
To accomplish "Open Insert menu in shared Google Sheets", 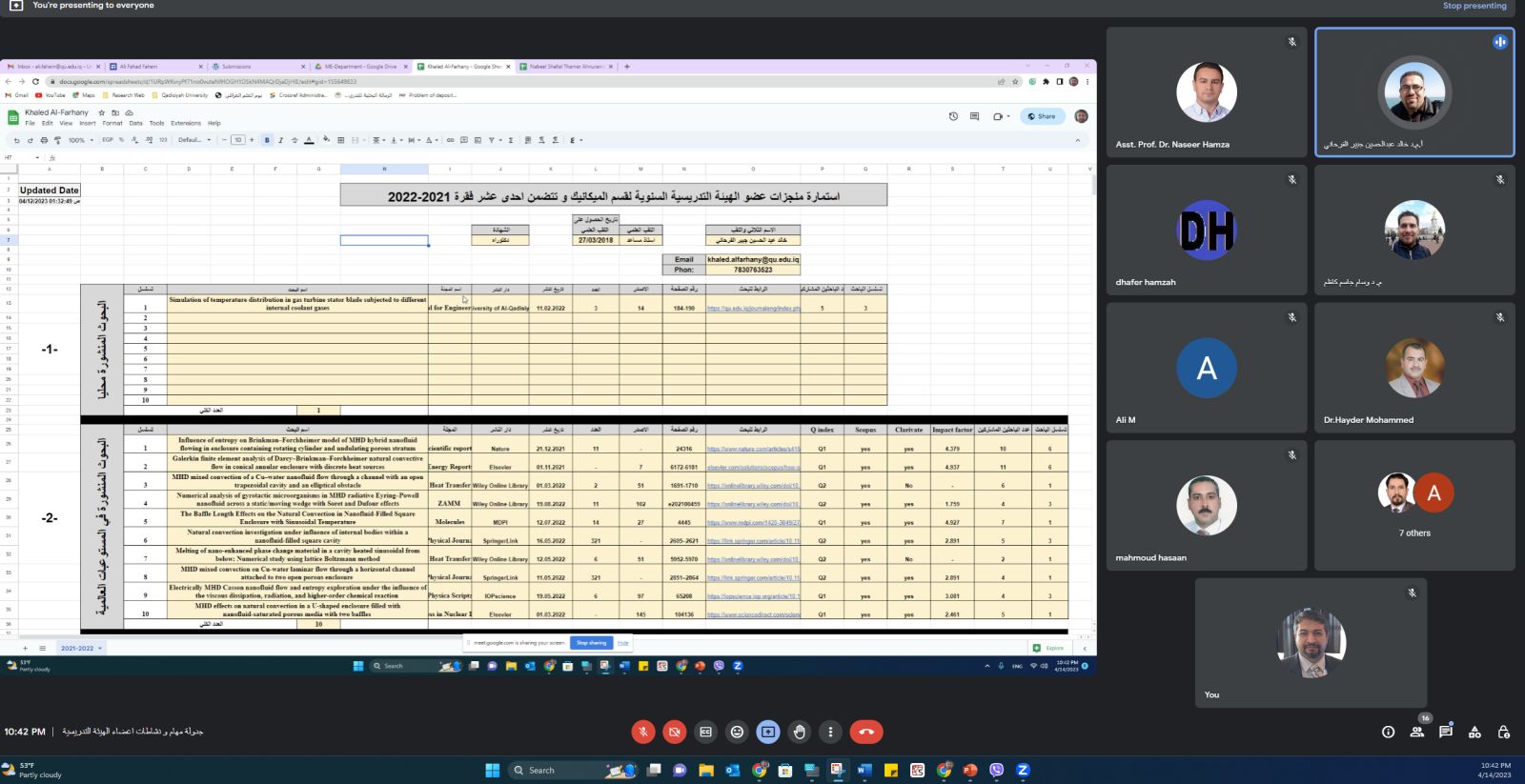I will (88, 123).
